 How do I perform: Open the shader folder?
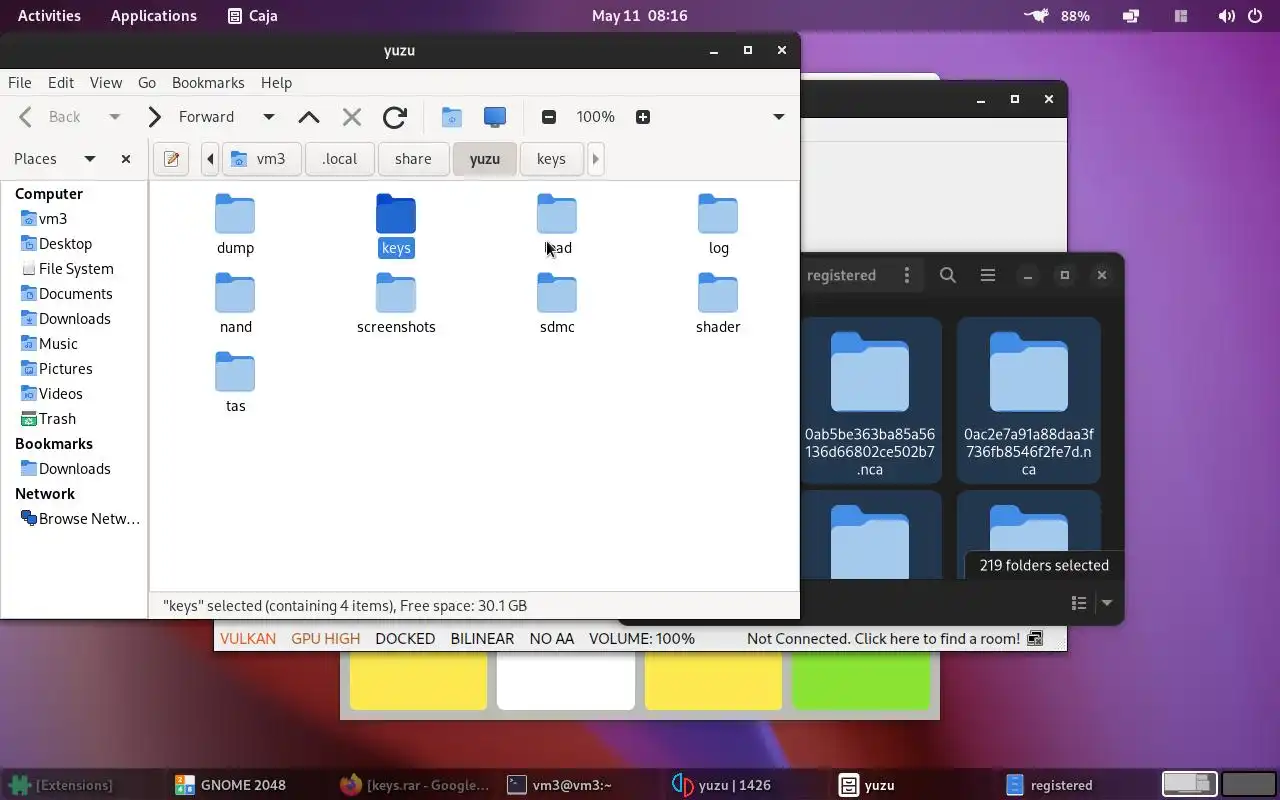(718, 304)
